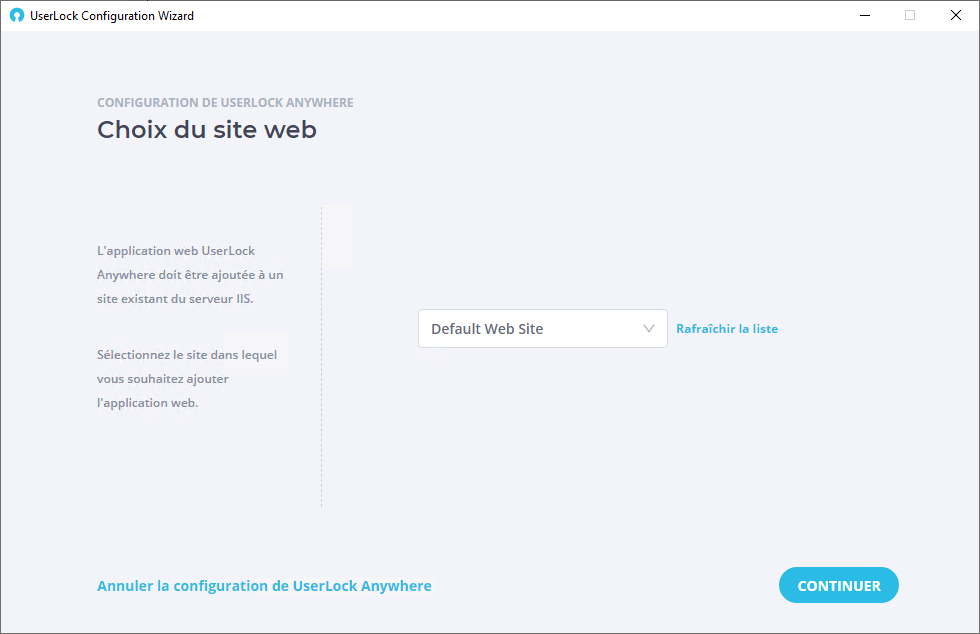Viewport: 980px width, 634px height.
Task: Click the text Sélectionnez le site dans lequel
Action: pyautogui.click(x=187, y=355)
